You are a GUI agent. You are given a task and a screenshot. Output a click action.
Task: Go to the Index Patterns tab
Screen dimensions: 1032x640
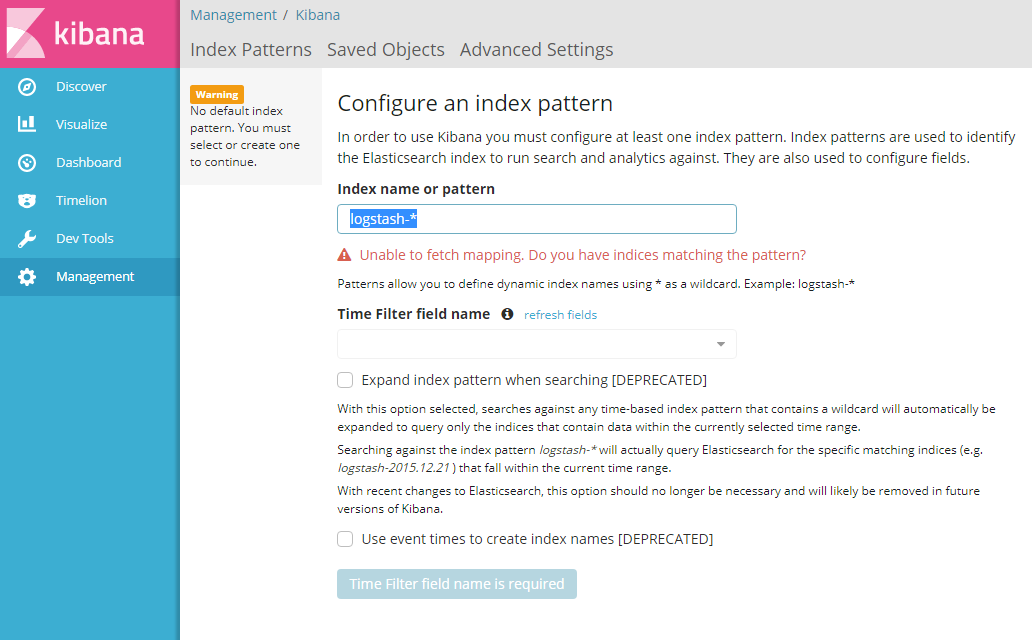tap(251, 49)
